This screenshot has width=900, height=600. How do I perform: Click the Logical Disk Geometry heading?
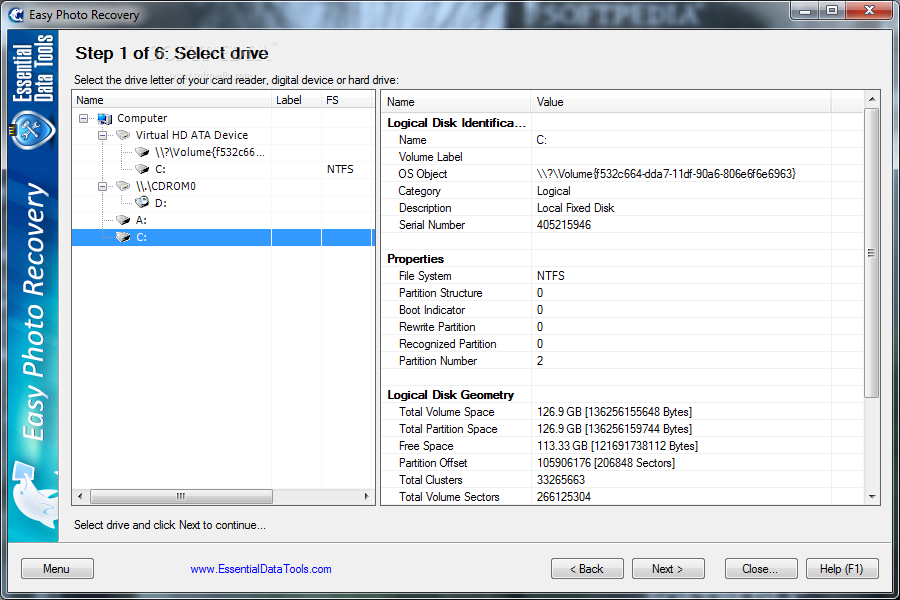(450, 395)
